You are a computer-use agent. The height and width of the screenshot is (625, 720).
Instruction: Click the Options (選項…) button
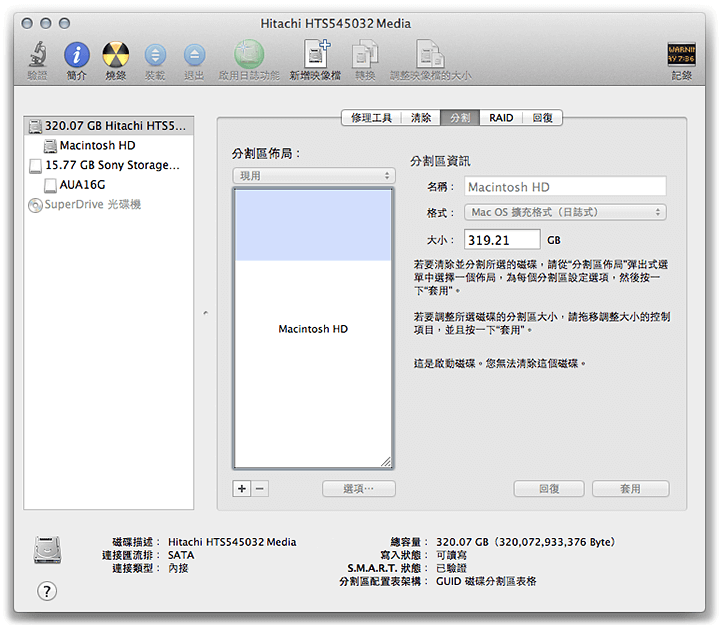pos(359,489)
